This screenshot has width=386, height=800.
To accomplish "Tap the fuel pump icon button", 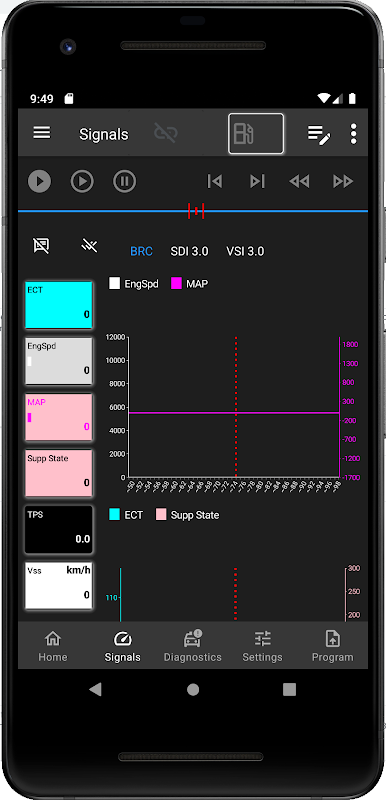I will click(256, 134).
